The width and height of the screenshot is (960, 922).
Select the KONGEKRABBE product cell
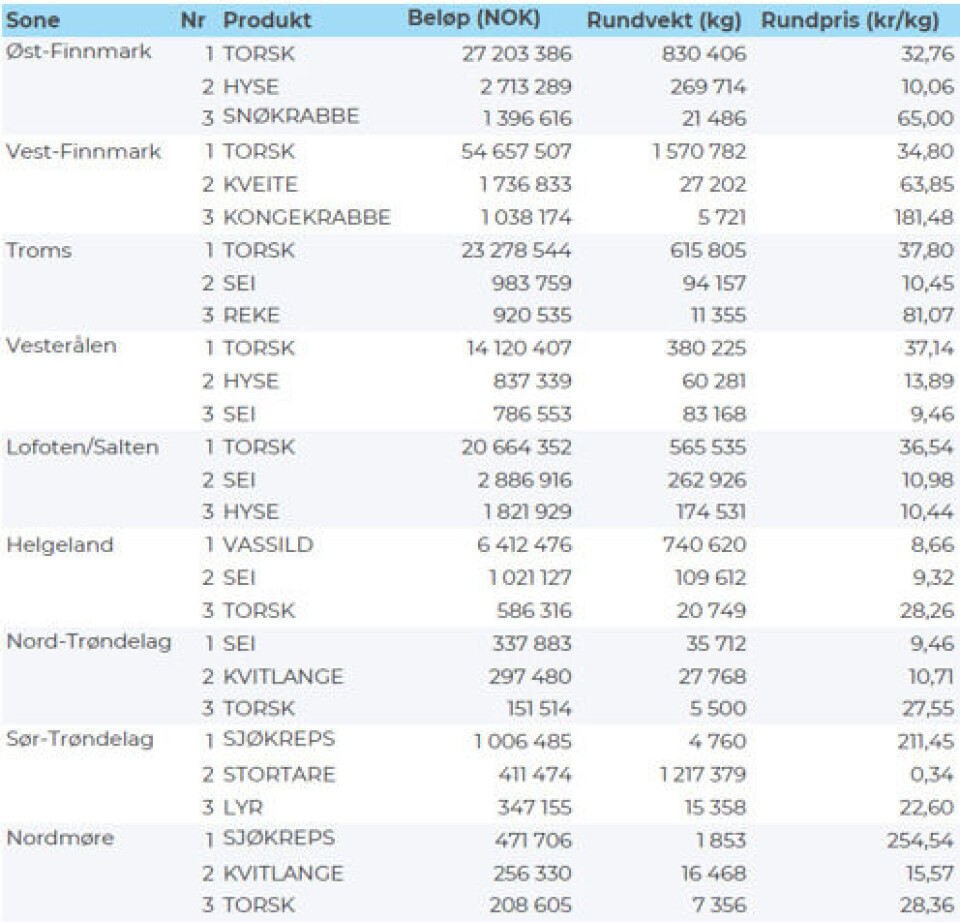click(306, 217)
